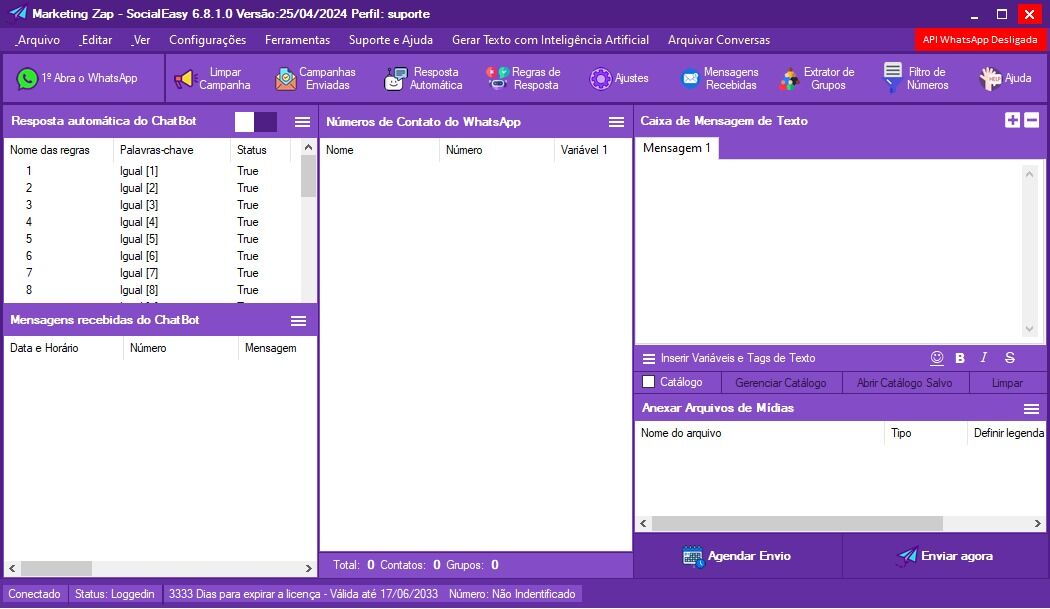Open the Arquivo menu
The width and height of the screenshot is (1050, 609).
(x=38, y=40)
